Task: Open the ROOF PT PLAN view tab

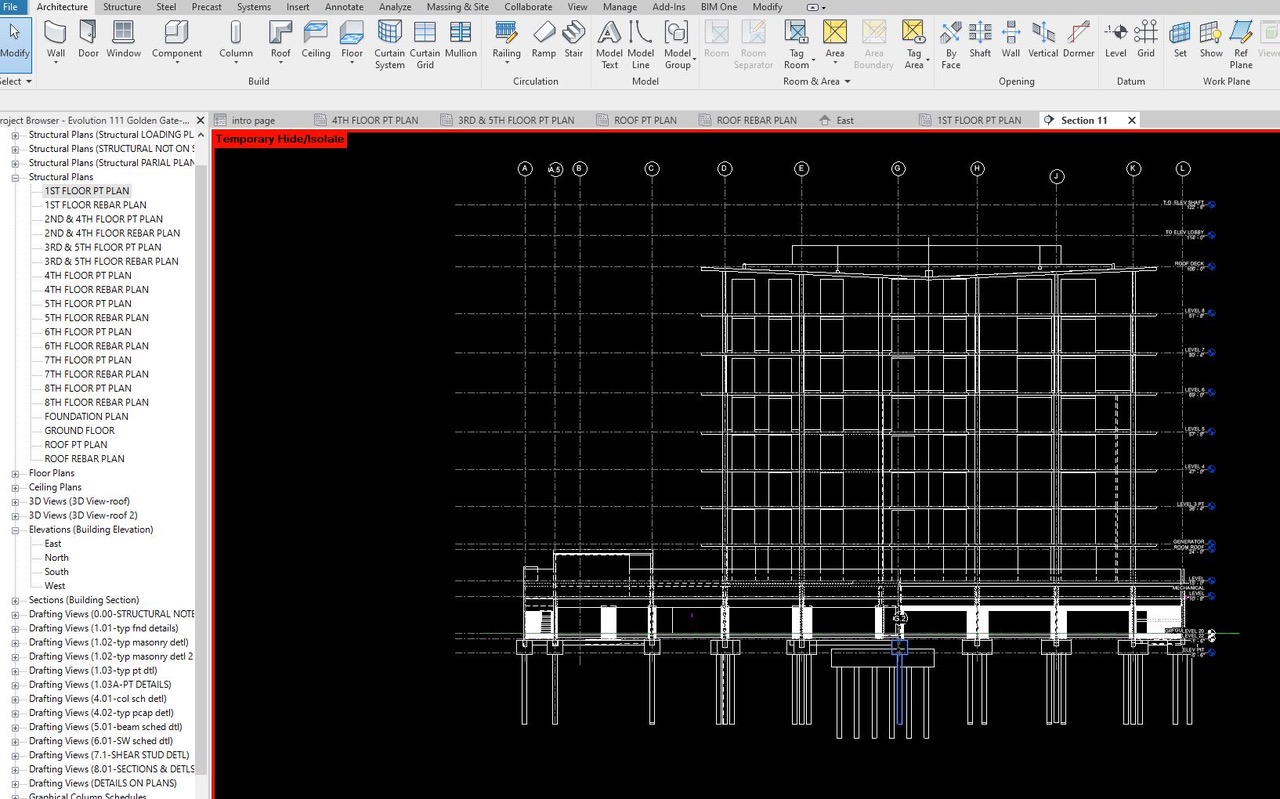Action: click(644, 119)
